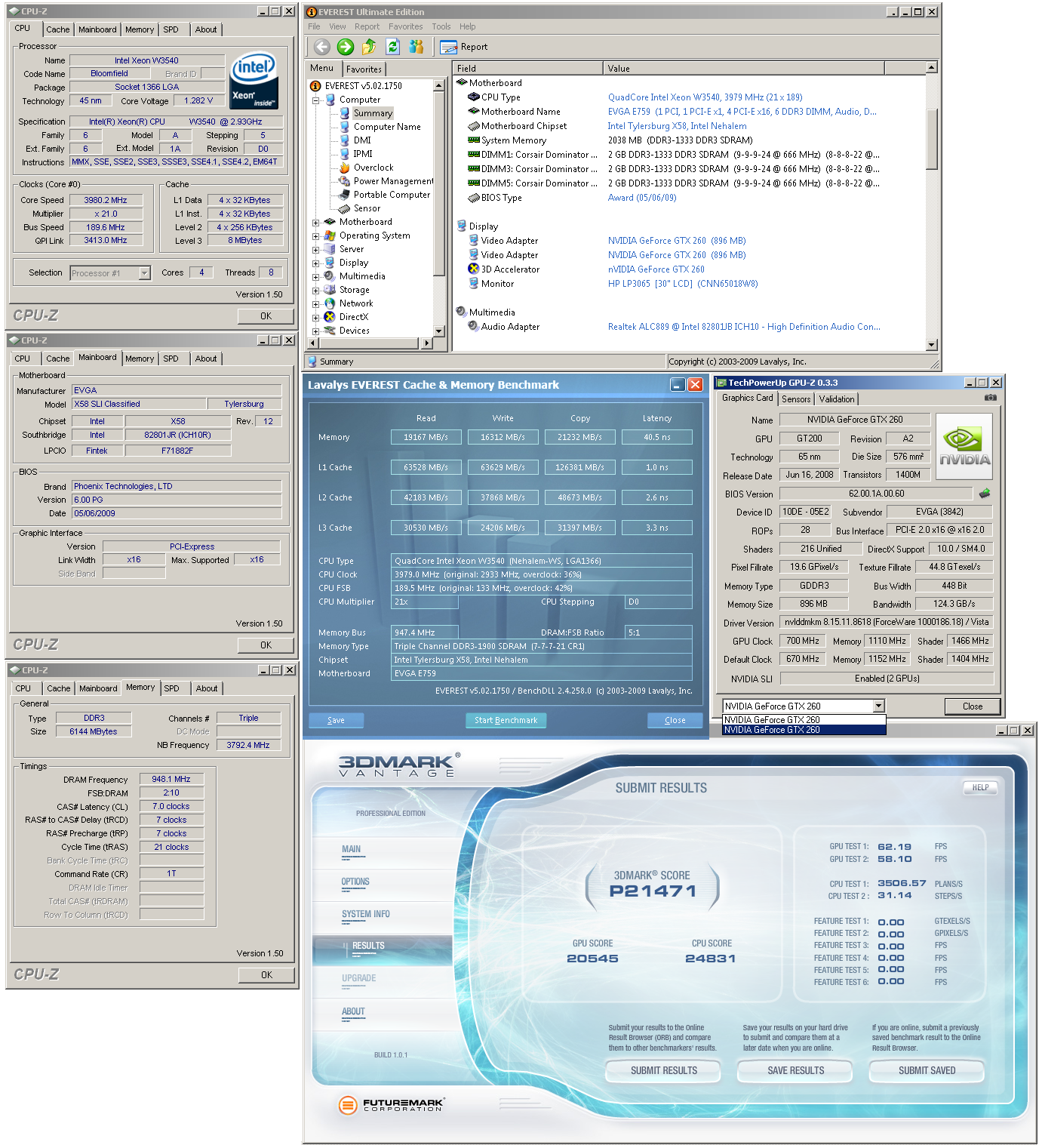Image resolution: width=1042 pixels, height=1148 pixels.
Task: Click the CPU Type chip icon in EVEREST list
Action: pos(474,97)
